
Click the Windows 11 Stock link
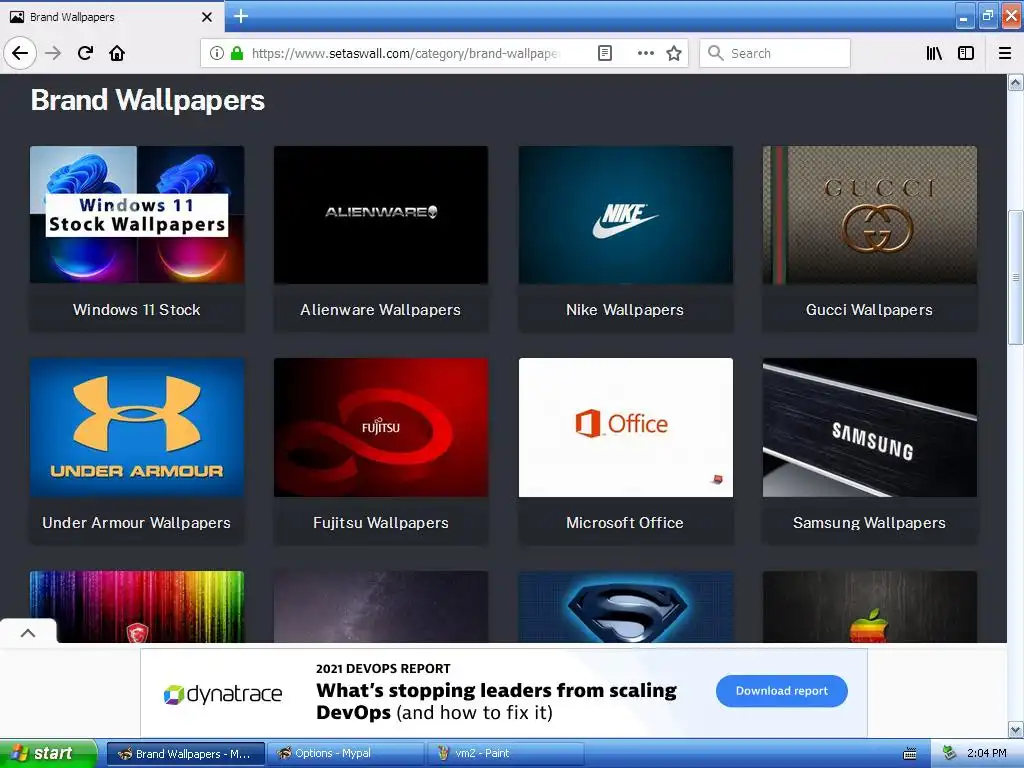[x=136, y=310]
